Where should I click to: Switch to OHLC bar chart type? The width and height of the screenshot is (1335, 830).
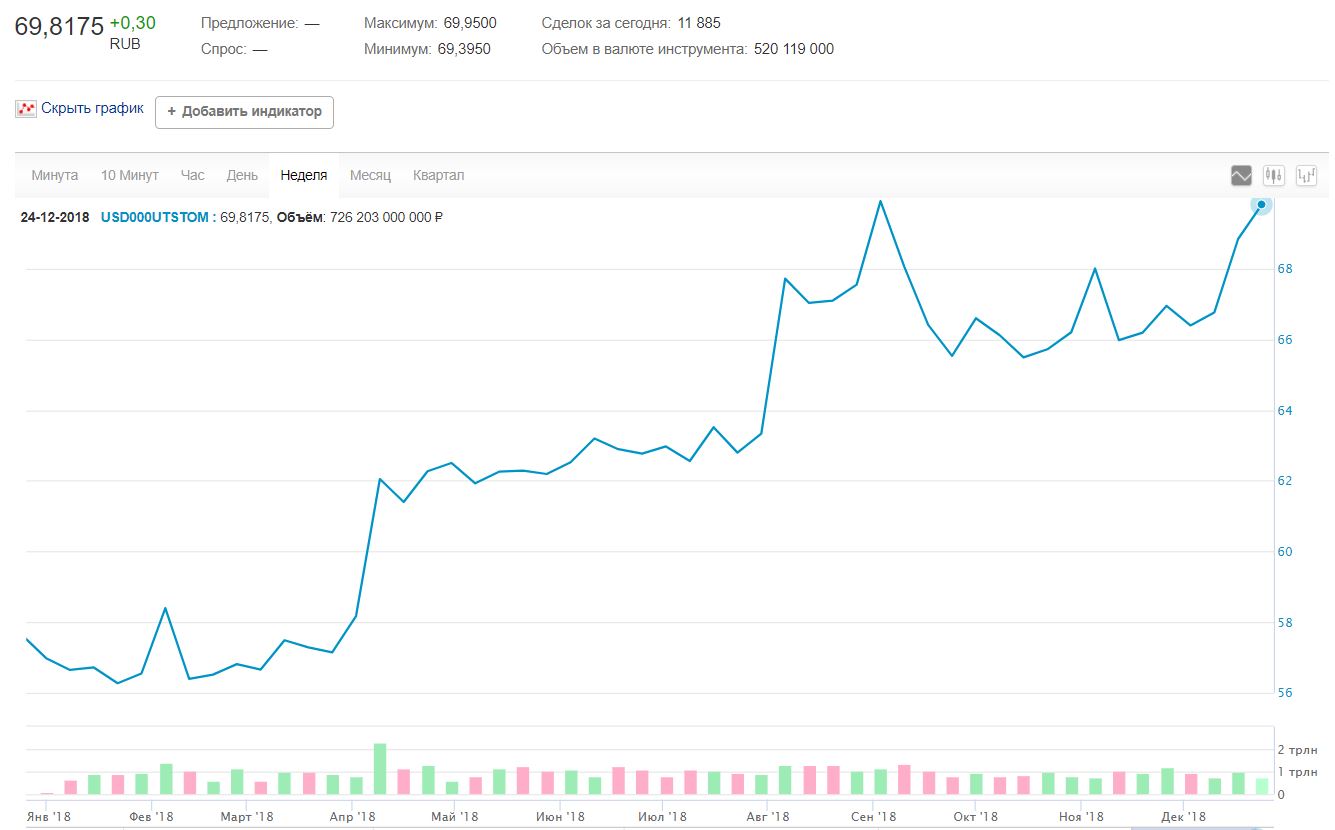click(x=1306, y=176)
